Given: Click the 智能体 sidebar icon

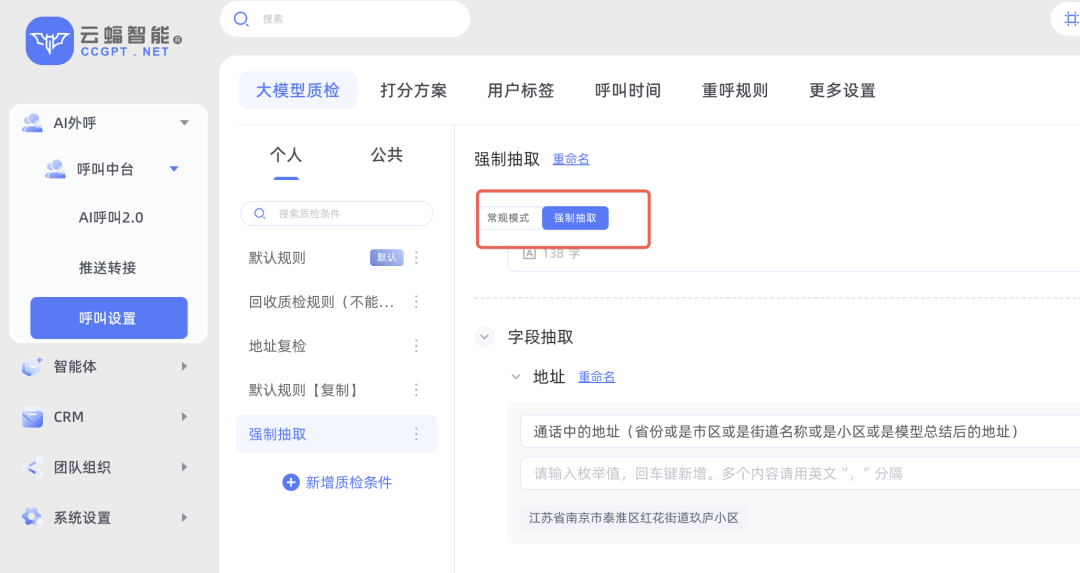Looking at the screenshot, I should coord(32,367).
